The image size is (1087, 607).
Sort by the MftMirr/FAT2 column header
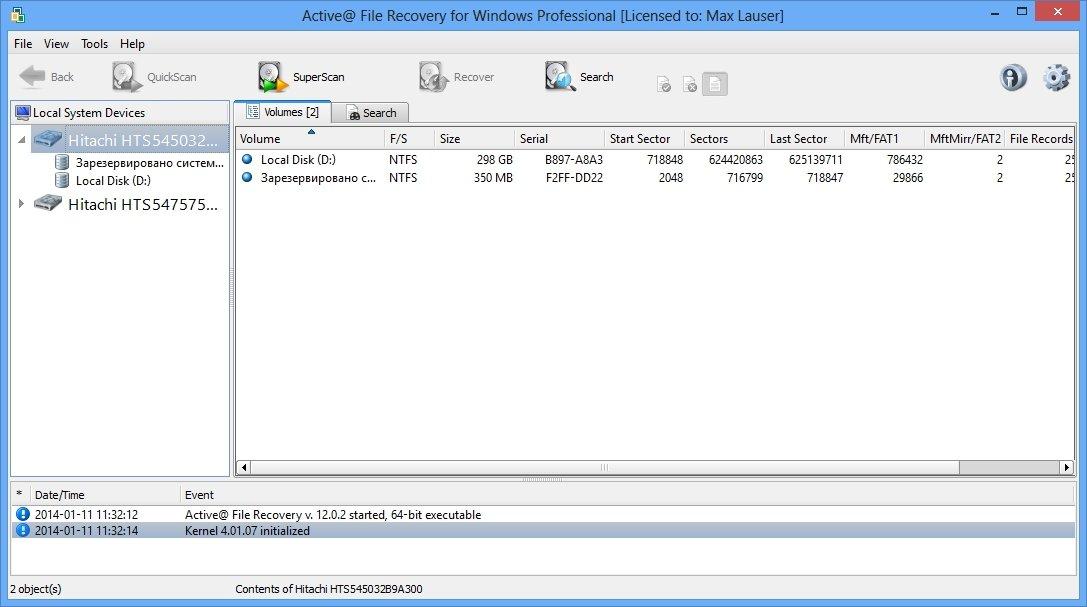(965, 139)
